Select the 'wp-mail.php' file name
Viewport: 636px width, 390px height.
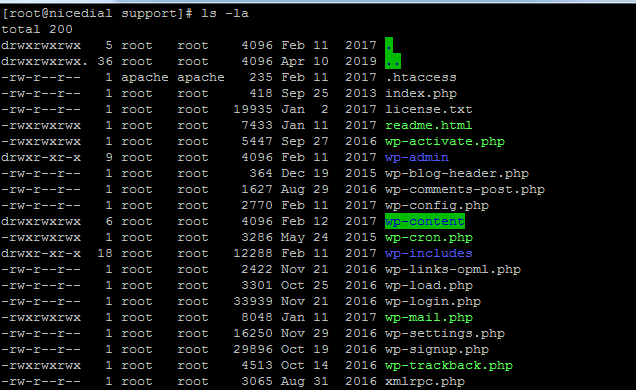click(429, 317)
